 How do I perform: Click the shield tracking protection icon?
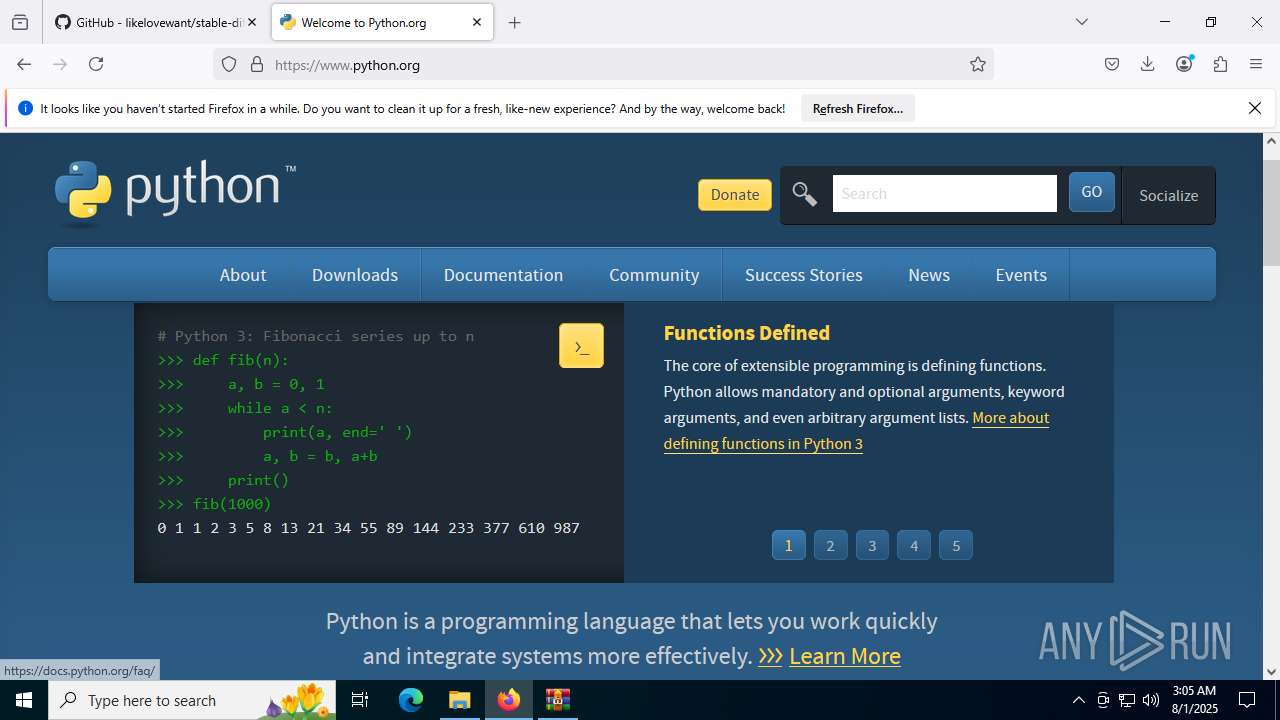(x=229, y=64)
